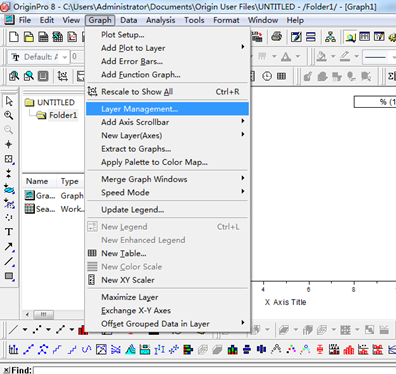Screen dimensions: 396x374
Task: Open the Scatter plot type dropdown arrow
Action: tap(48, 330)
